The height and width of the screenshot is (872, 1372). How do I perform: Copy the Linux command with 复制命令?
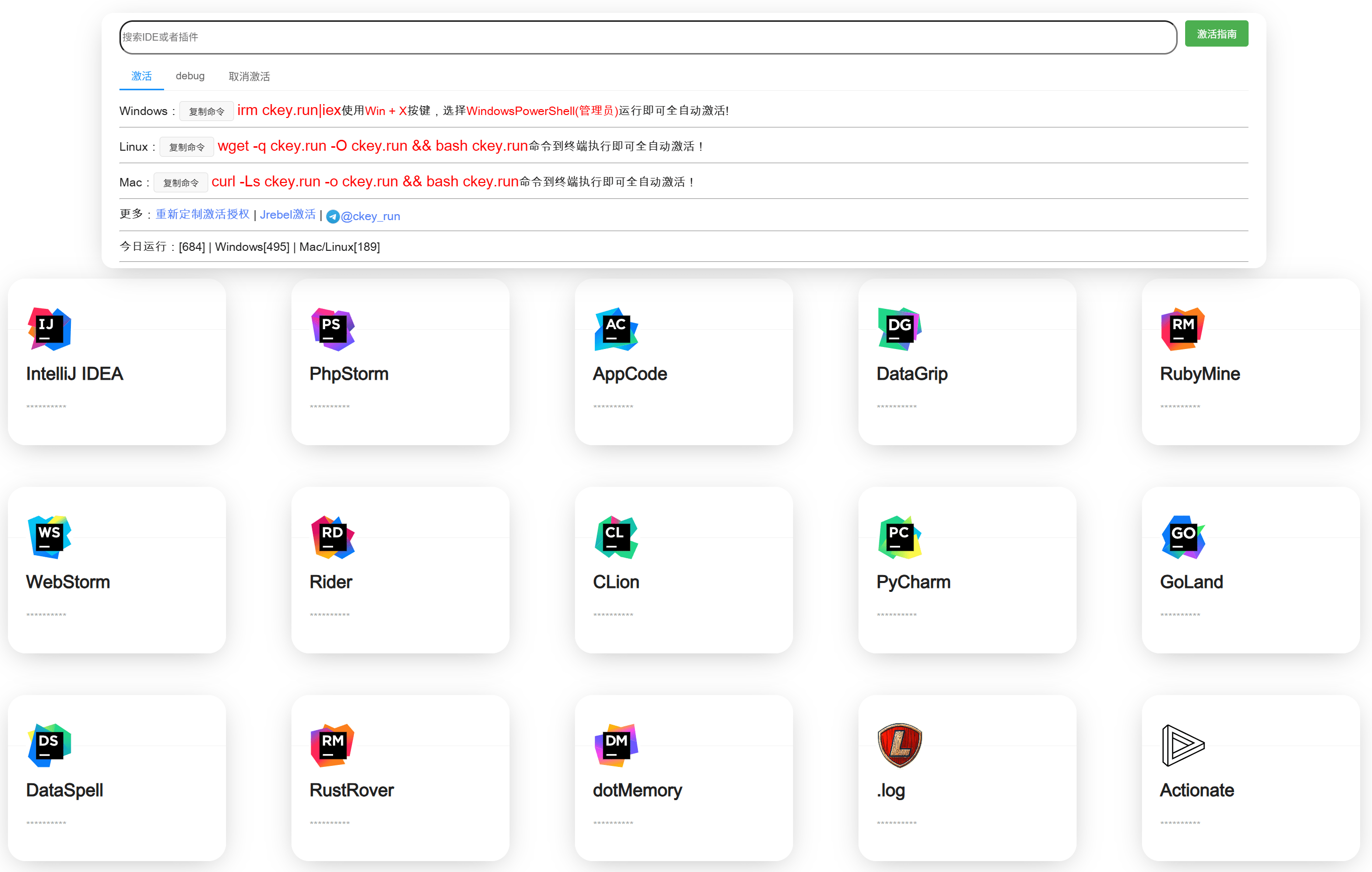coord(186,146)
